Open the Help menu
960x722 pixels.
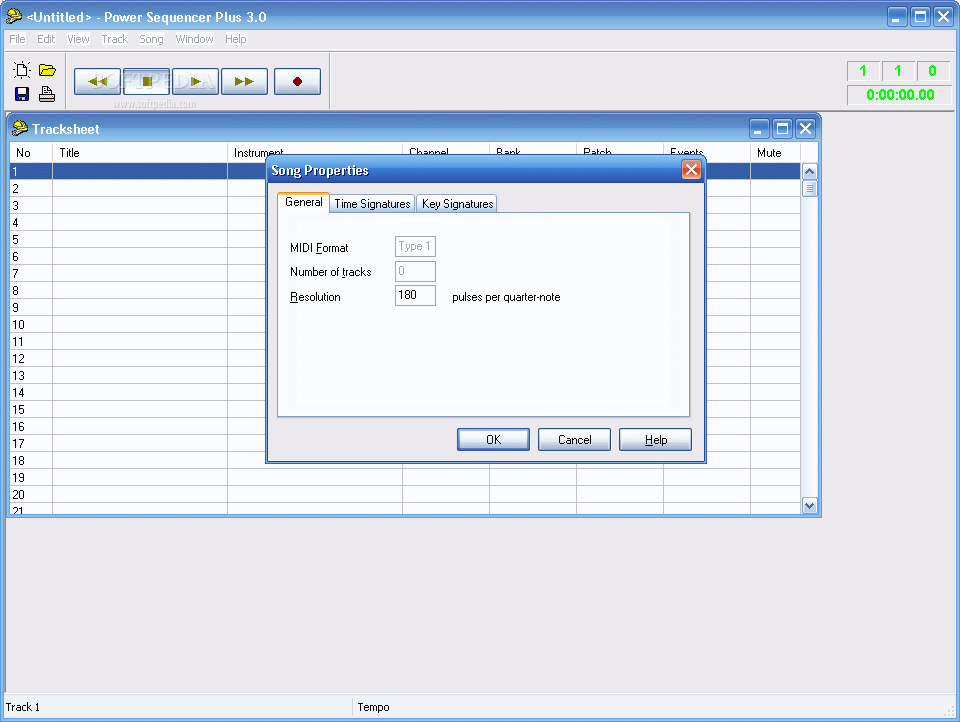(x=235, y=39)
